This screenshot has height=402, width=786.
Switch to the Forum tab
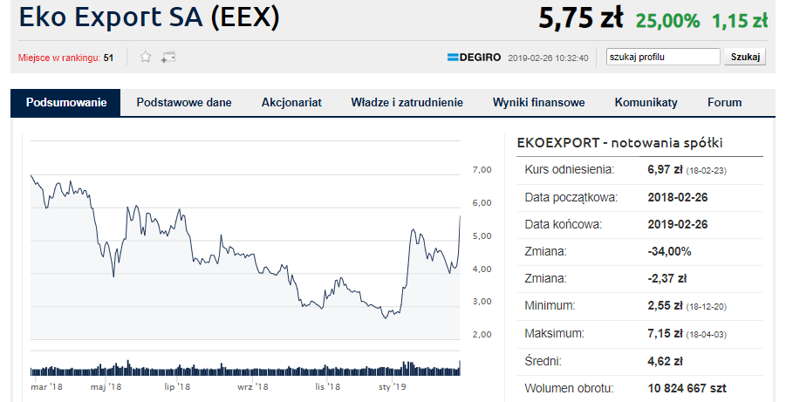[x=724, y=103]
